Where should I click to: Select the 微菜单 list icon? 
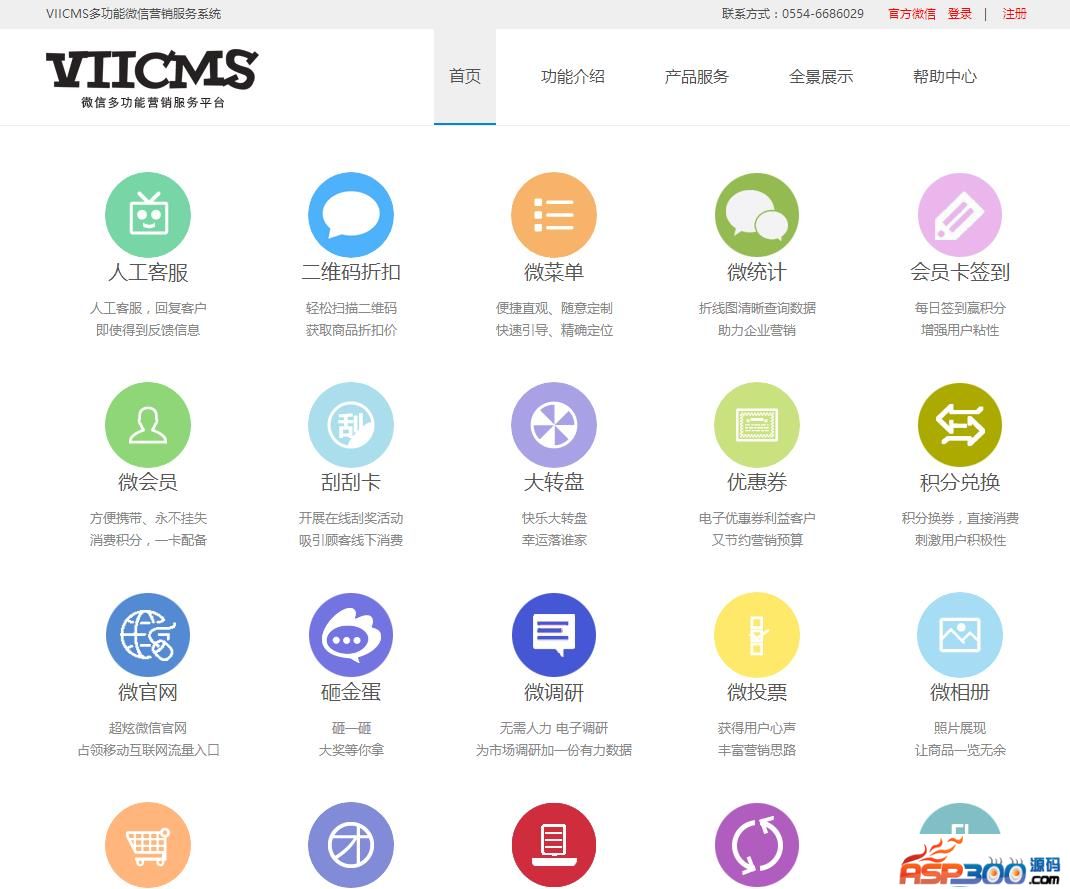553,215
